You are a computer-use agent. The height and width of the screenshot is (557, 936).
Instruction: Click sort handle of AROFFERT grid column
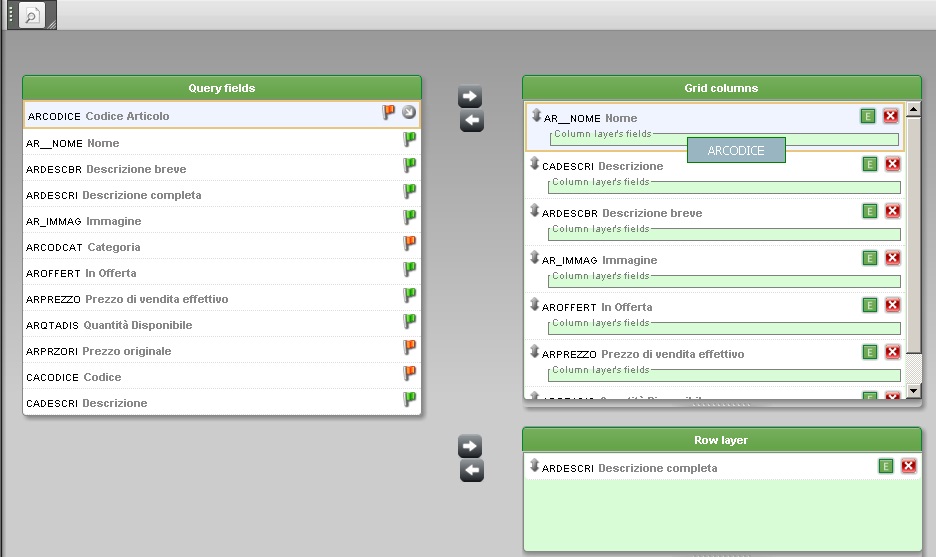click(x=535, y=304)
